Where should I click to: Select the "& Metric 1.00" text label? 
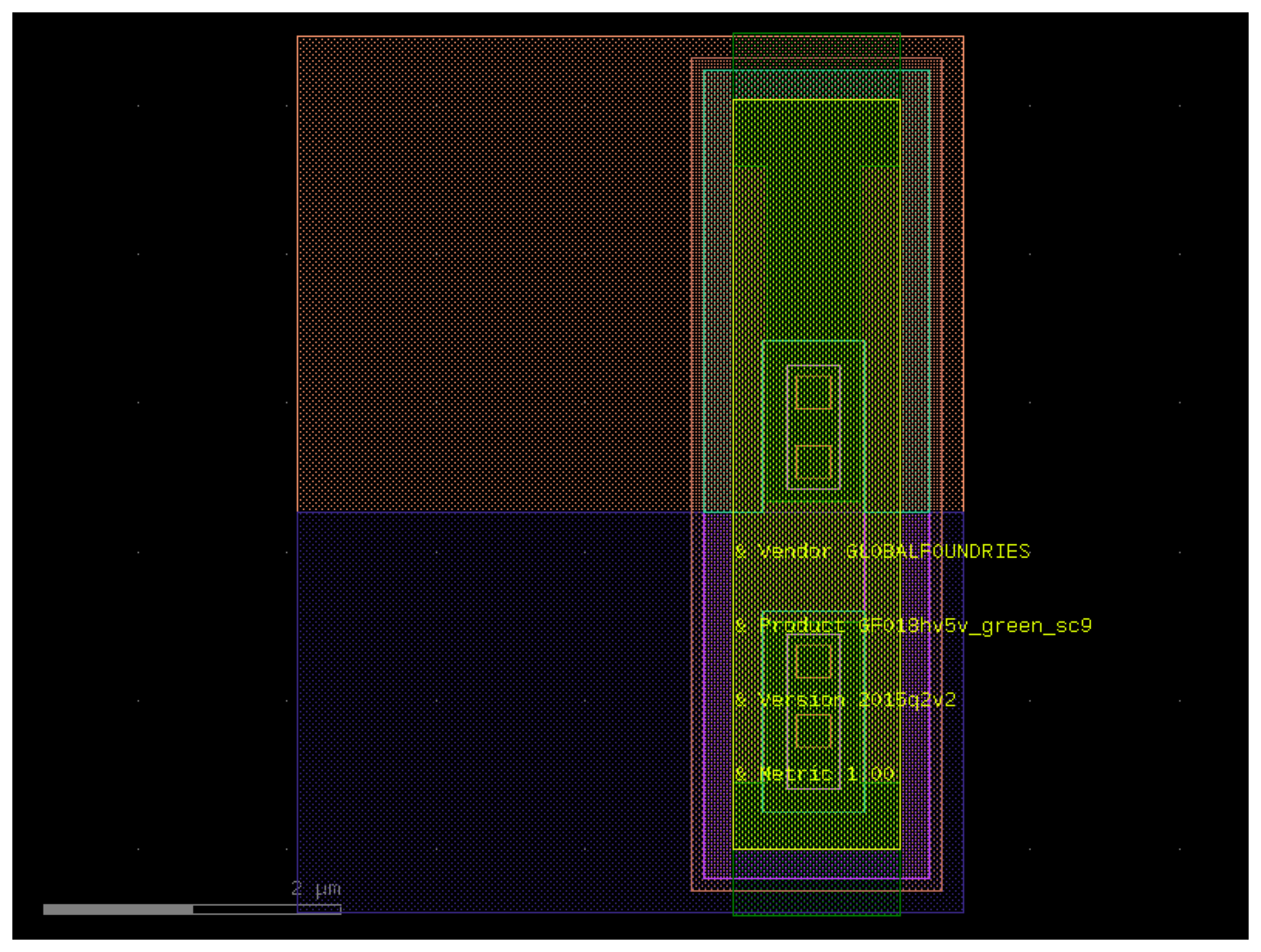[815, 774]
